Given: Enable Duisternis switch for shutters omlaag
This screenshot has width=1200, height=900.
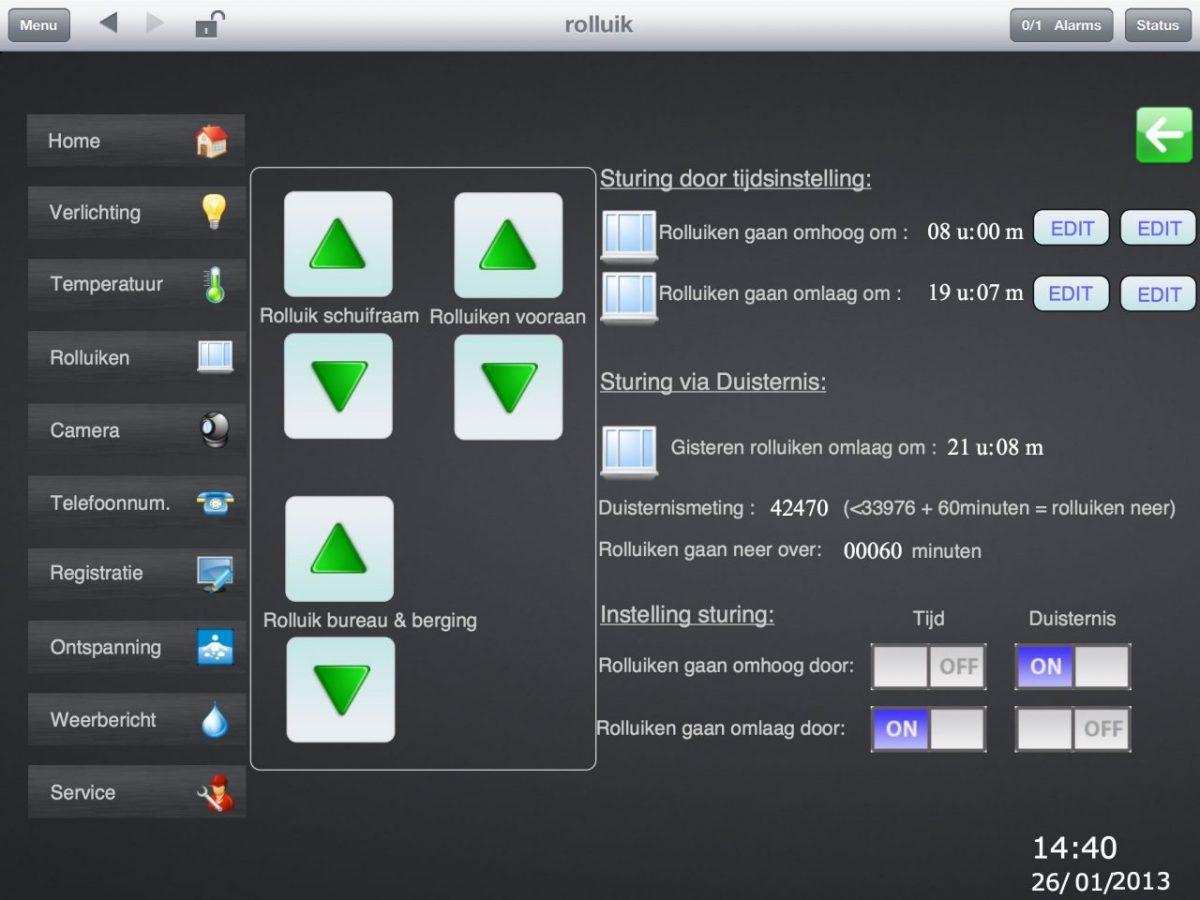Looking at the screenshot, I should click(1072, 729).
